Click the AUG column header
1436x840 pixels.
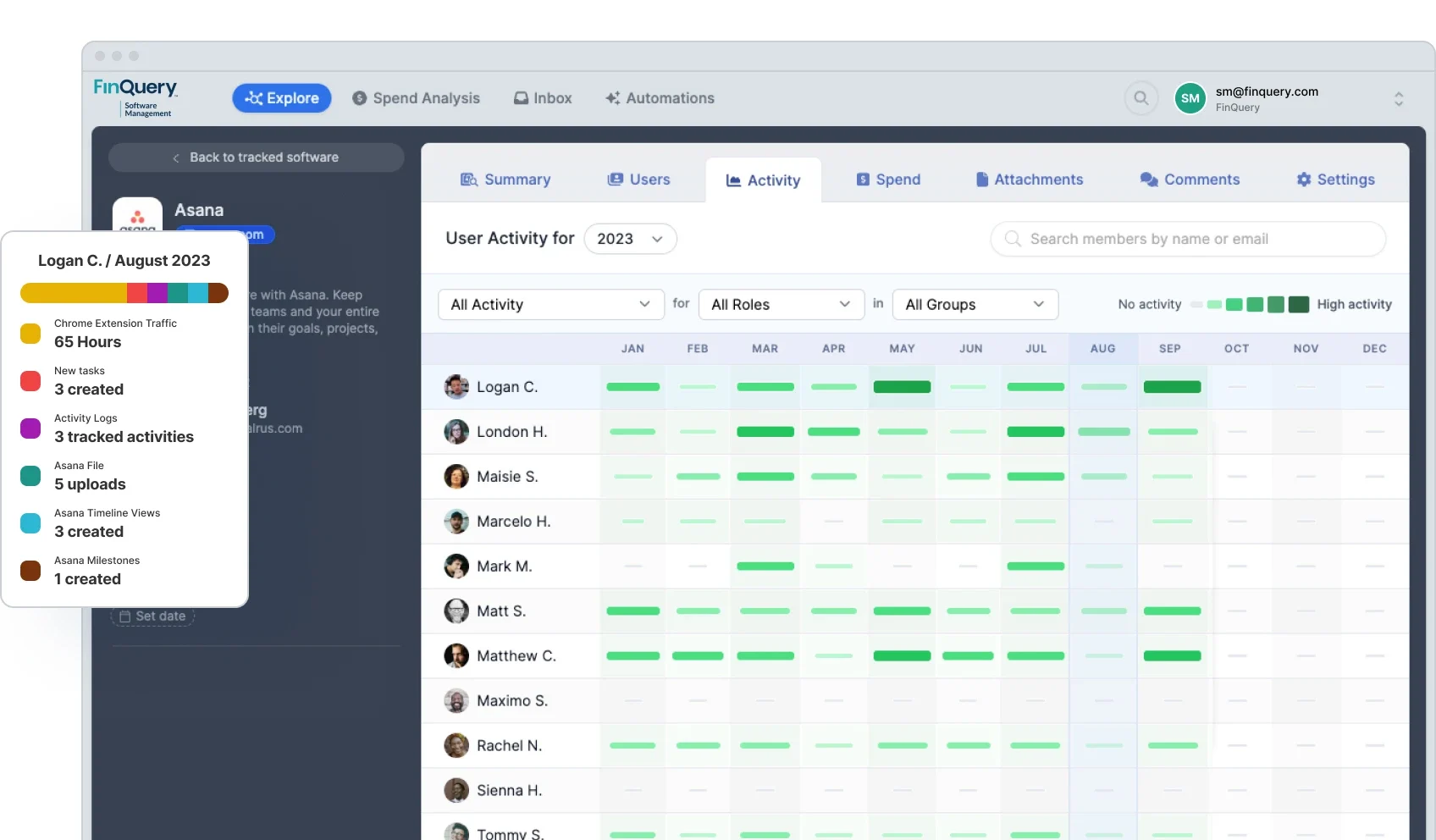pos(1102,349)
